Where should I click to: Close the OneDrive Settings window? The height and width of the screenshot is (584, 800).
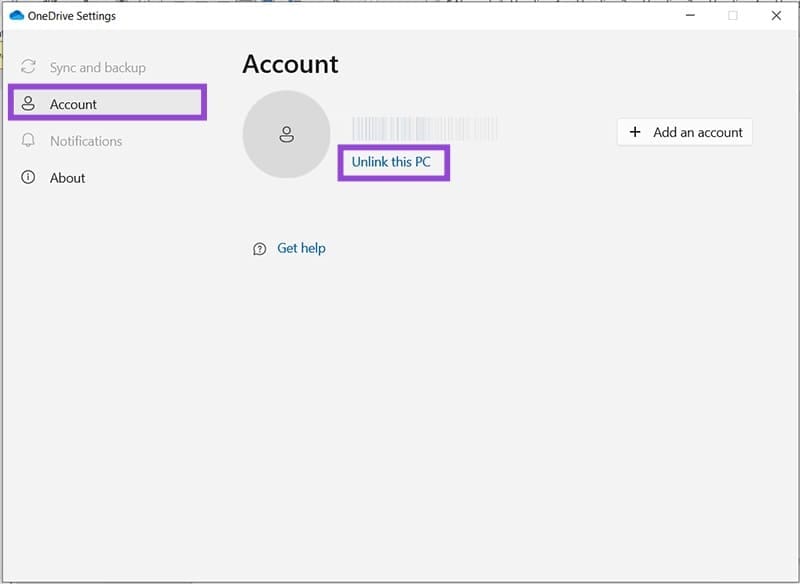(x=777, y=16)
